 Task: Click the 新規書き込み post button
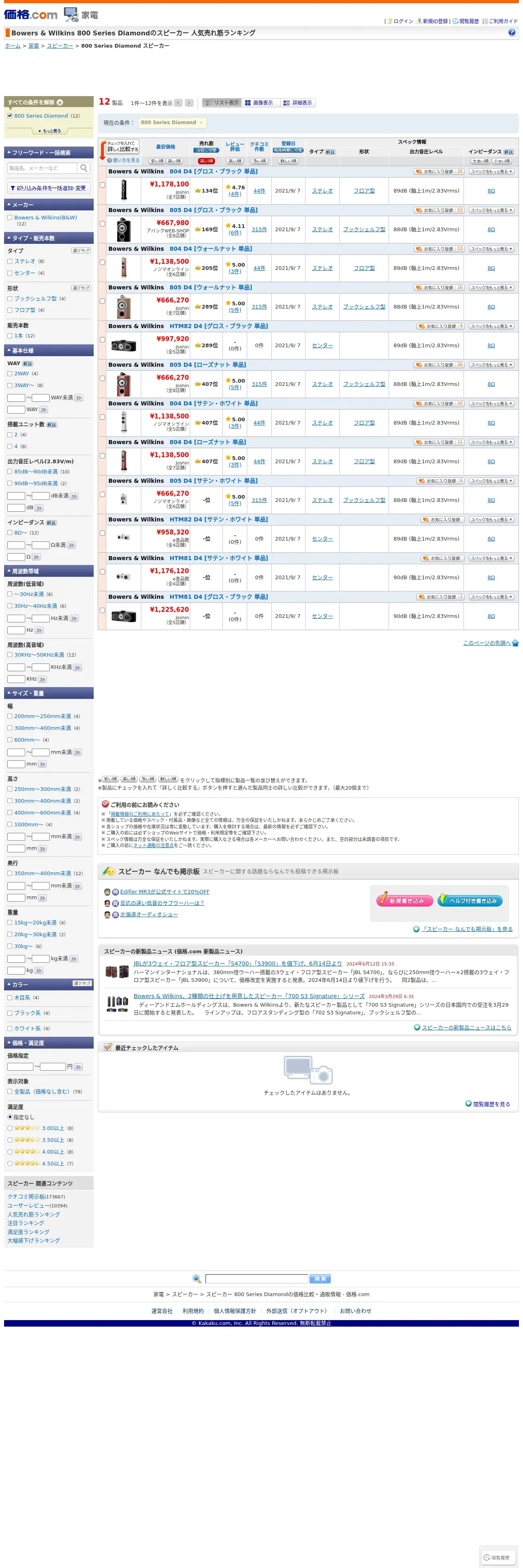(404, 900)
